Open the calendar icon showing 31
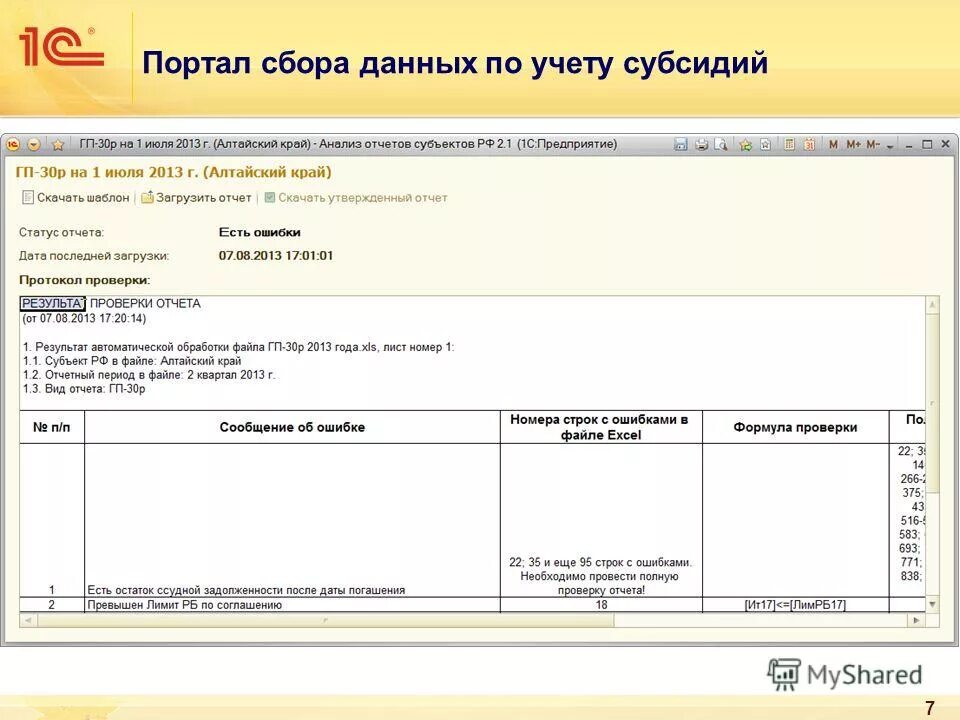960x720 pixels. (809, 144)
